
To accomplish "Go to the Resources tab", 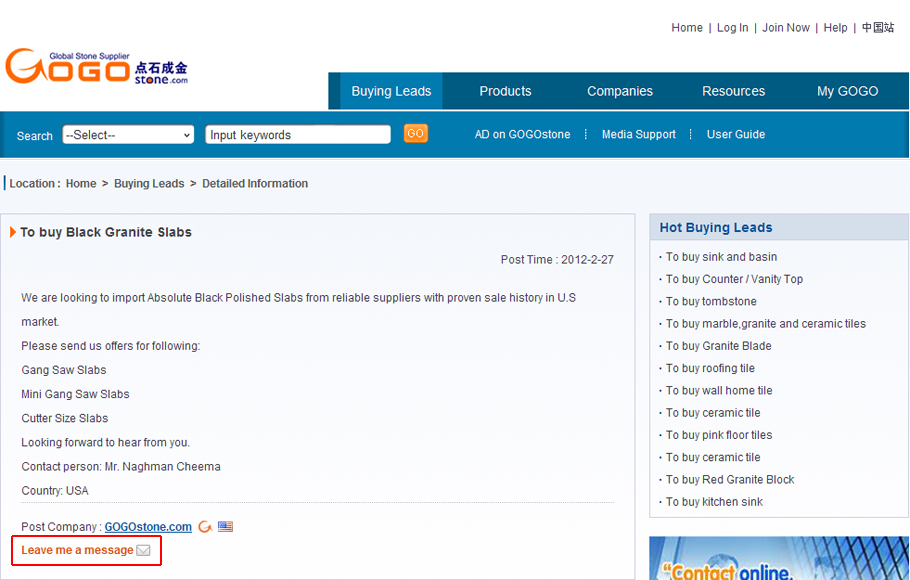I will tap(733, 91).
